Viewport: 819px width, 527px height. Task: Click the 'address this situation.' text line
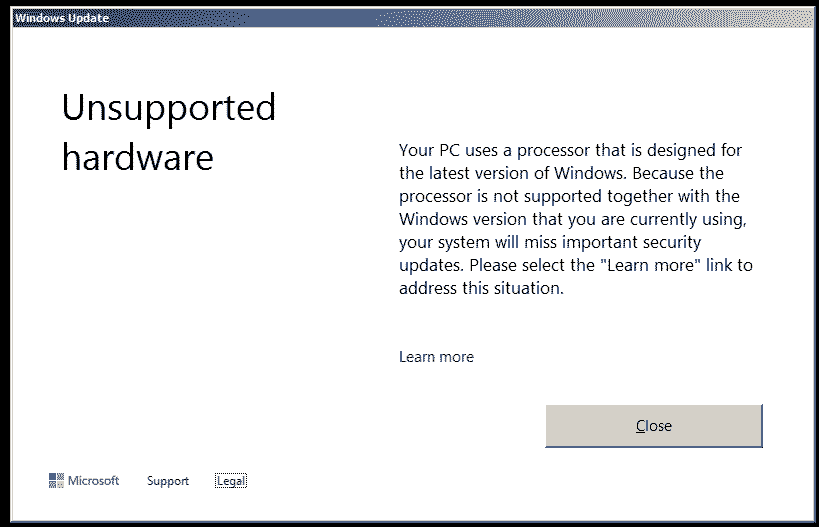click(x=481, y=289)
